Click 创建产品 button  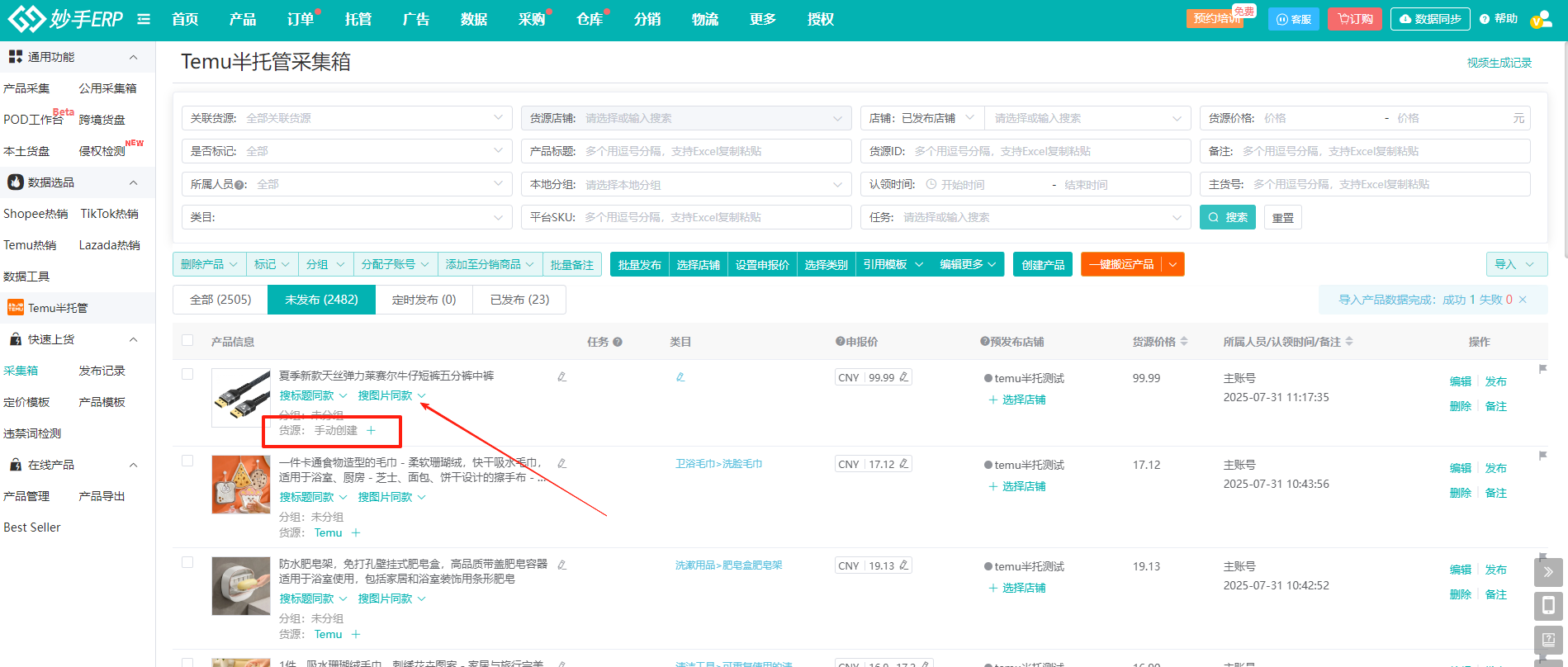click(1043, 264)
